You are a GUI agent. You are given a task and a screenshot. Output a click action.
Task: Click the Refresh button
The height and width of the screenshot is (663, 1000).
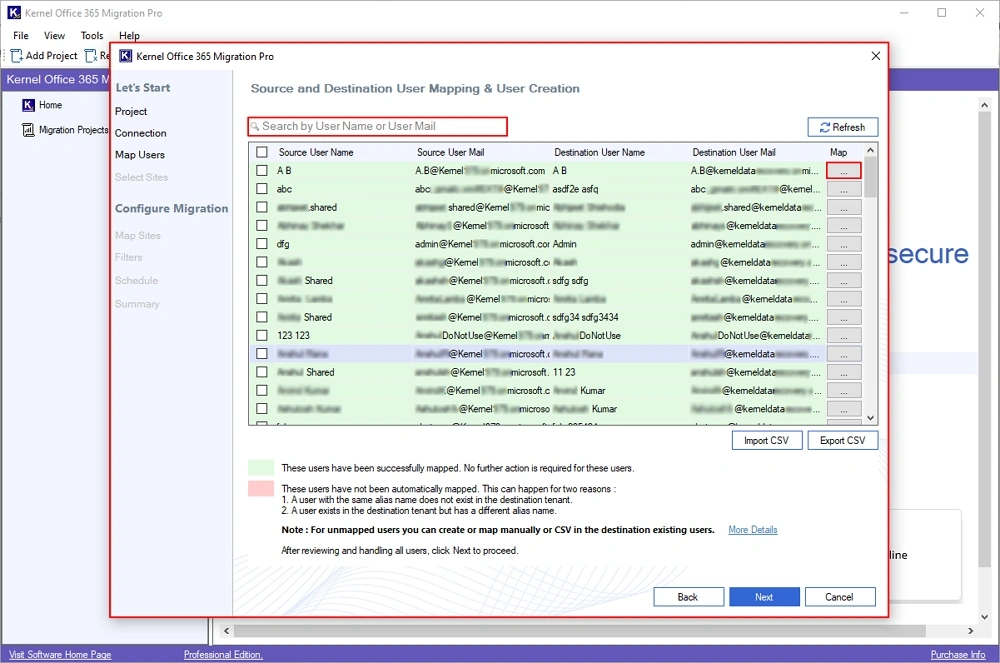[x=842, y=127]
